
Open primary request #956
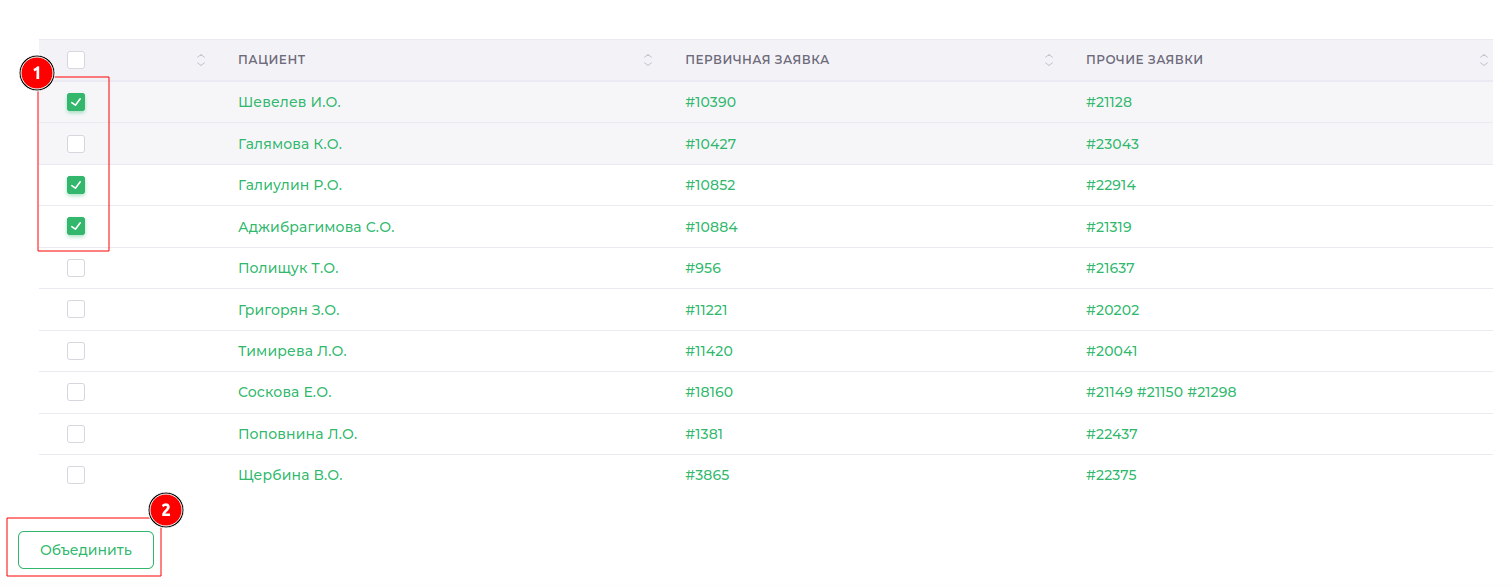coord(703,268)
